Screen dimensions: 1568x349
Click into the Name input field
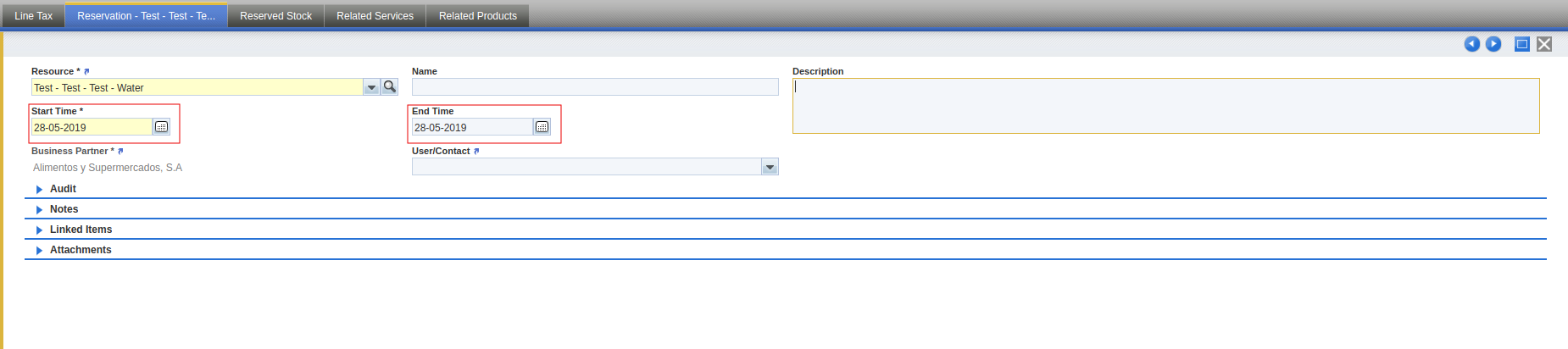click(x=594, y=87)
